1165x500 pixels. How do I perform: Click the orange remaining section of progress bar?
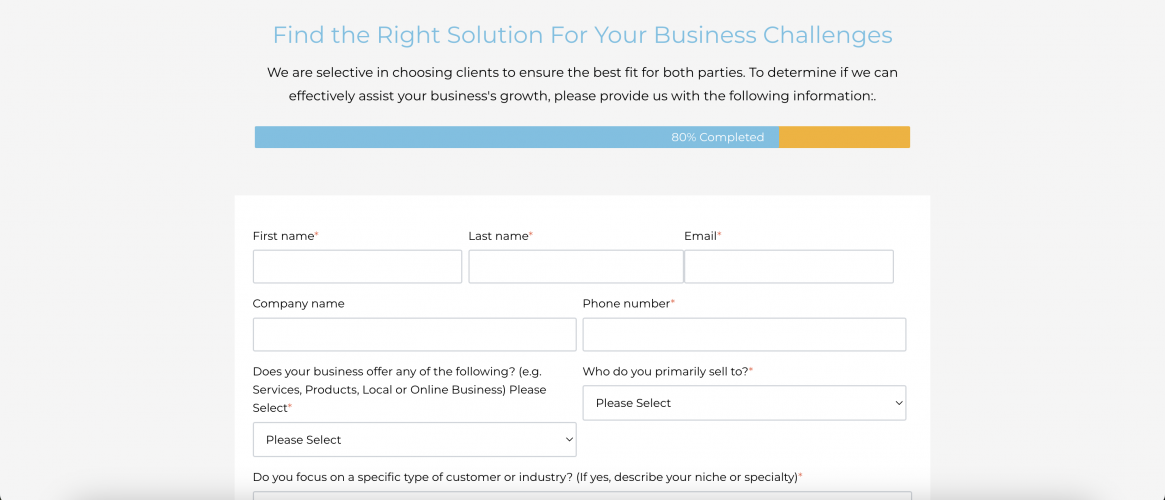tap(845, 137)
